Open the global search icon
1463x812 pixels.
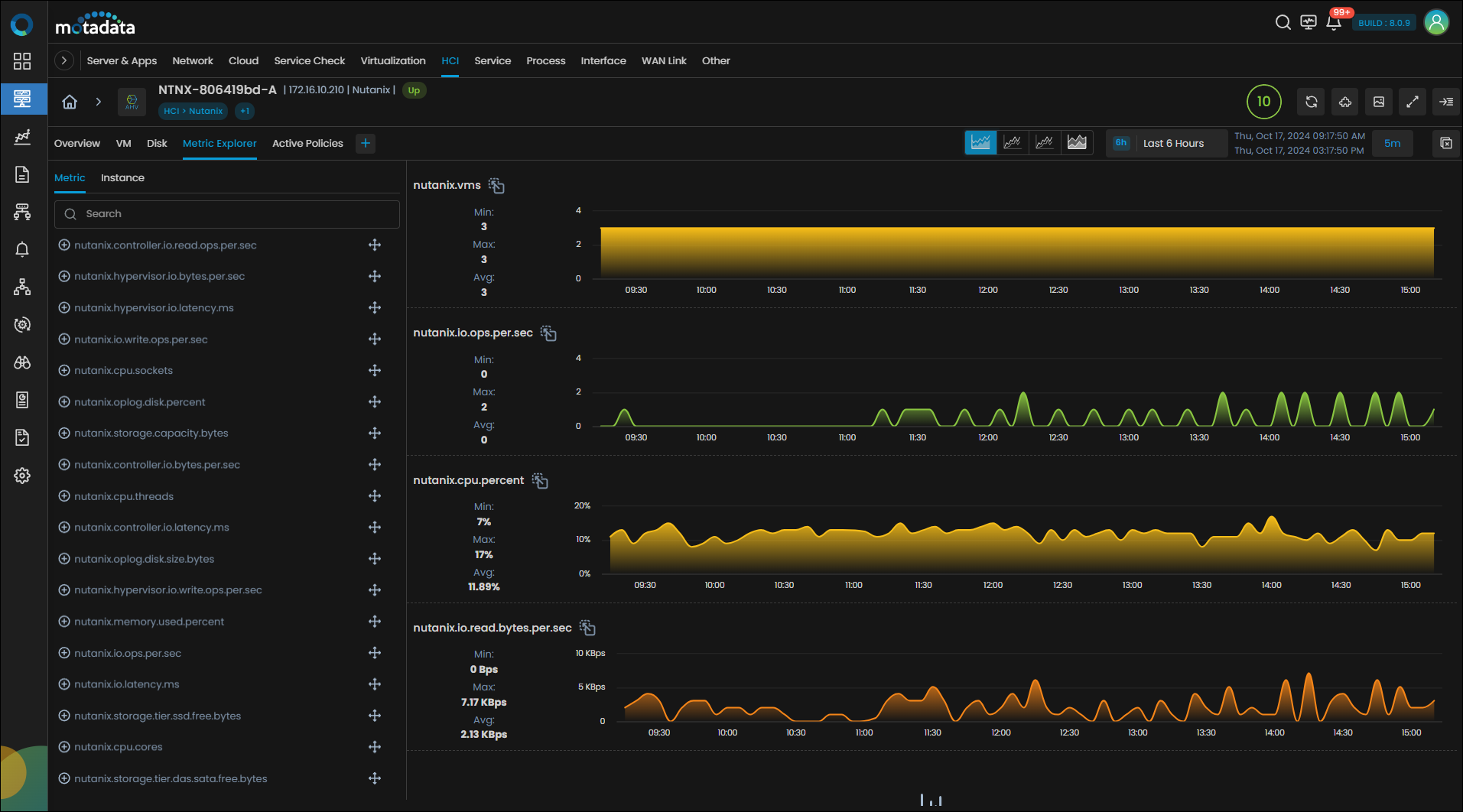1283,22
